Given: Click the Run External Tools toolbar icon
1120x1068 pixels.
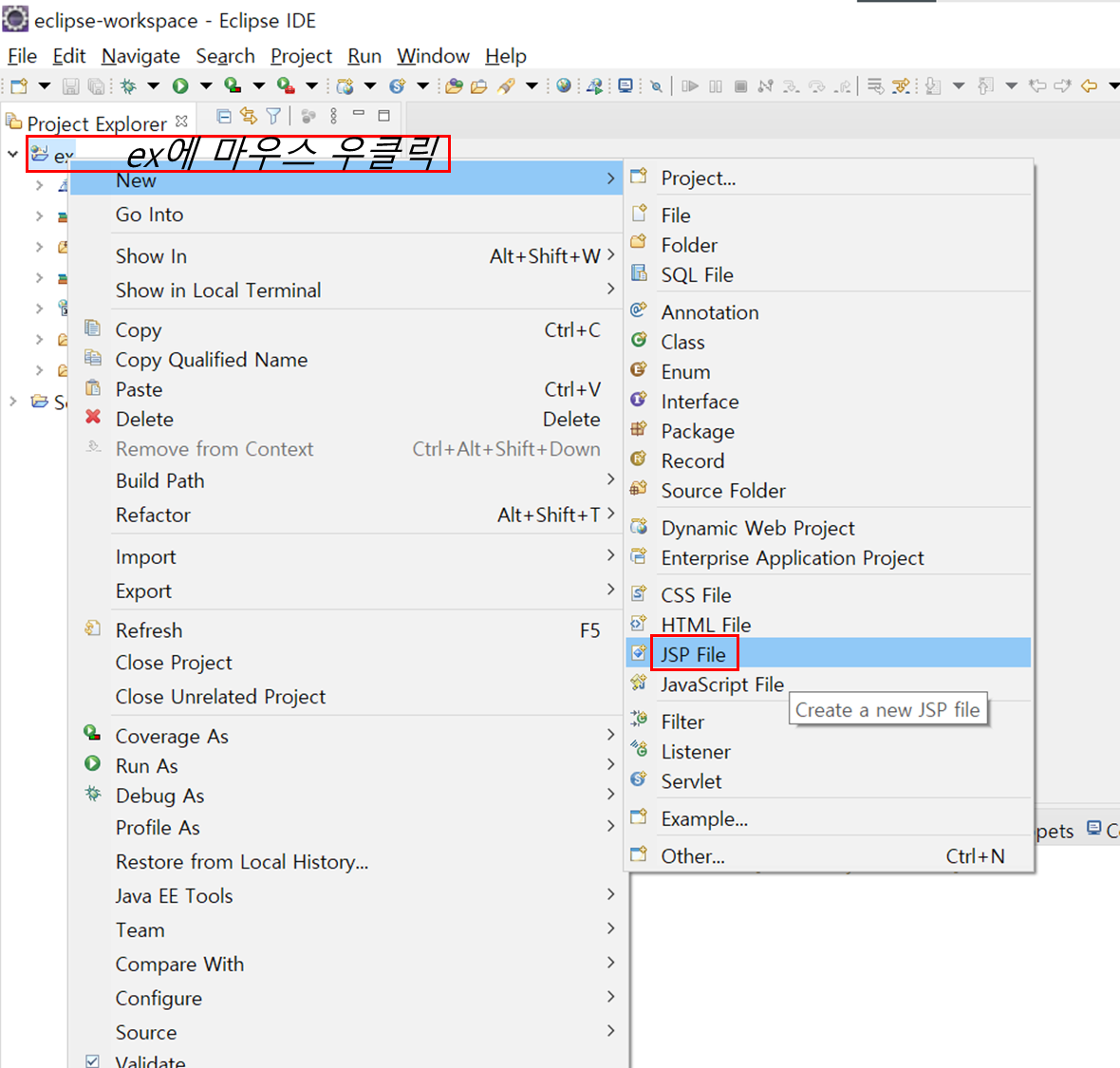Looking at the screenshot, I should point(286,86).
